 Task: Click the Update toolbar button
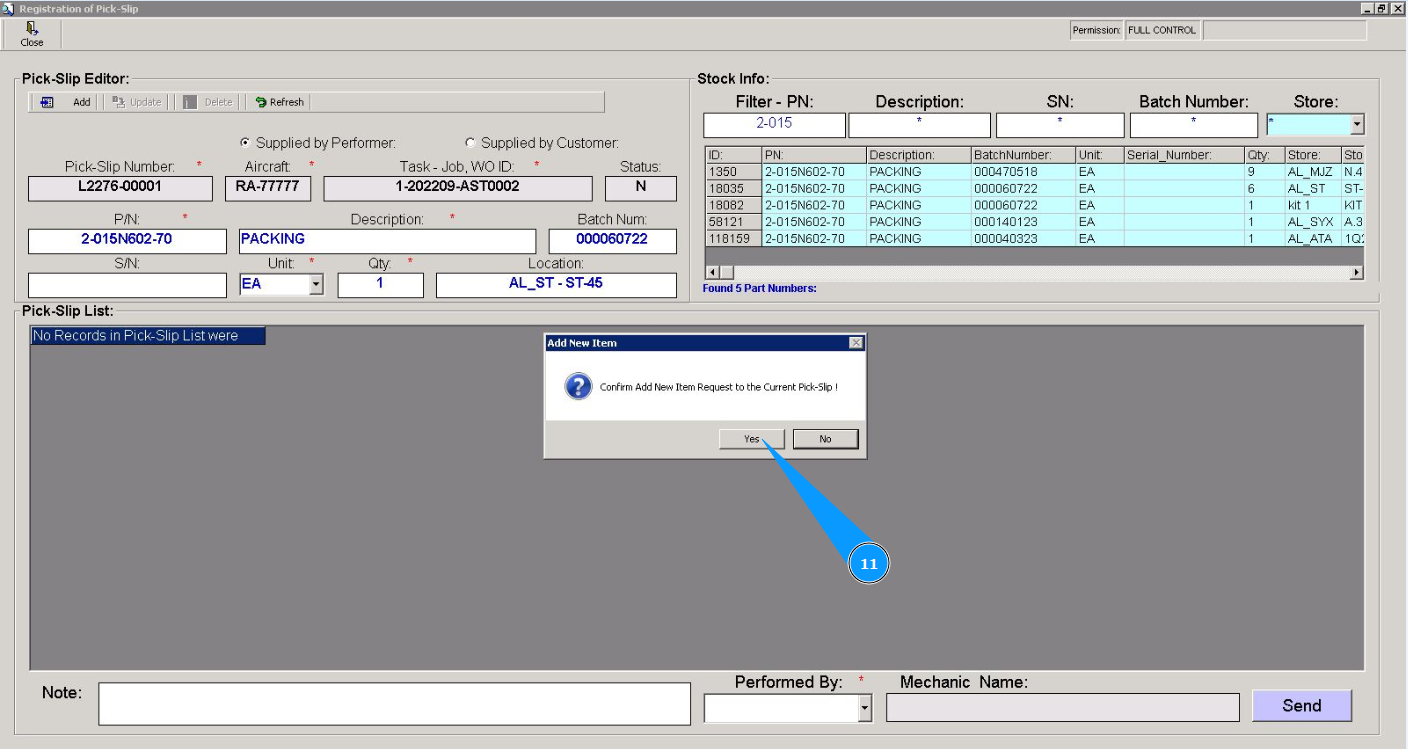click(136, 102)
